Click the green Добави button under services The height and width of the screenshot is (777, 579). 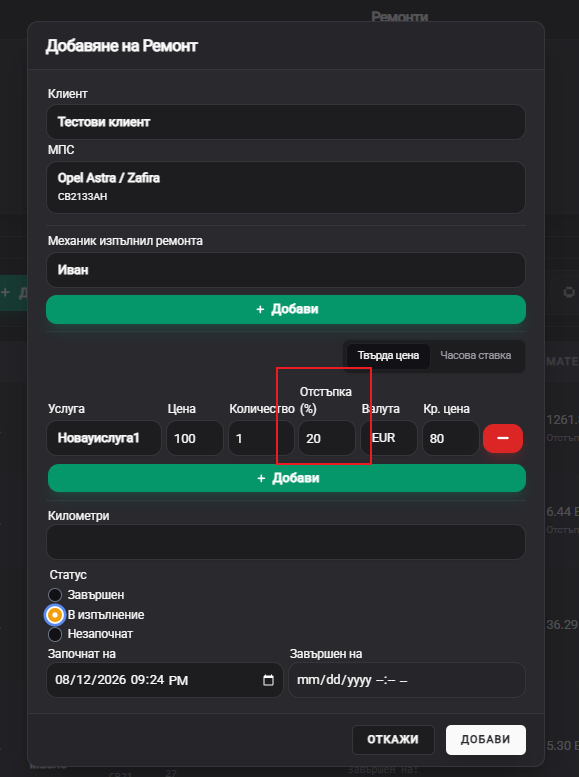287,478
